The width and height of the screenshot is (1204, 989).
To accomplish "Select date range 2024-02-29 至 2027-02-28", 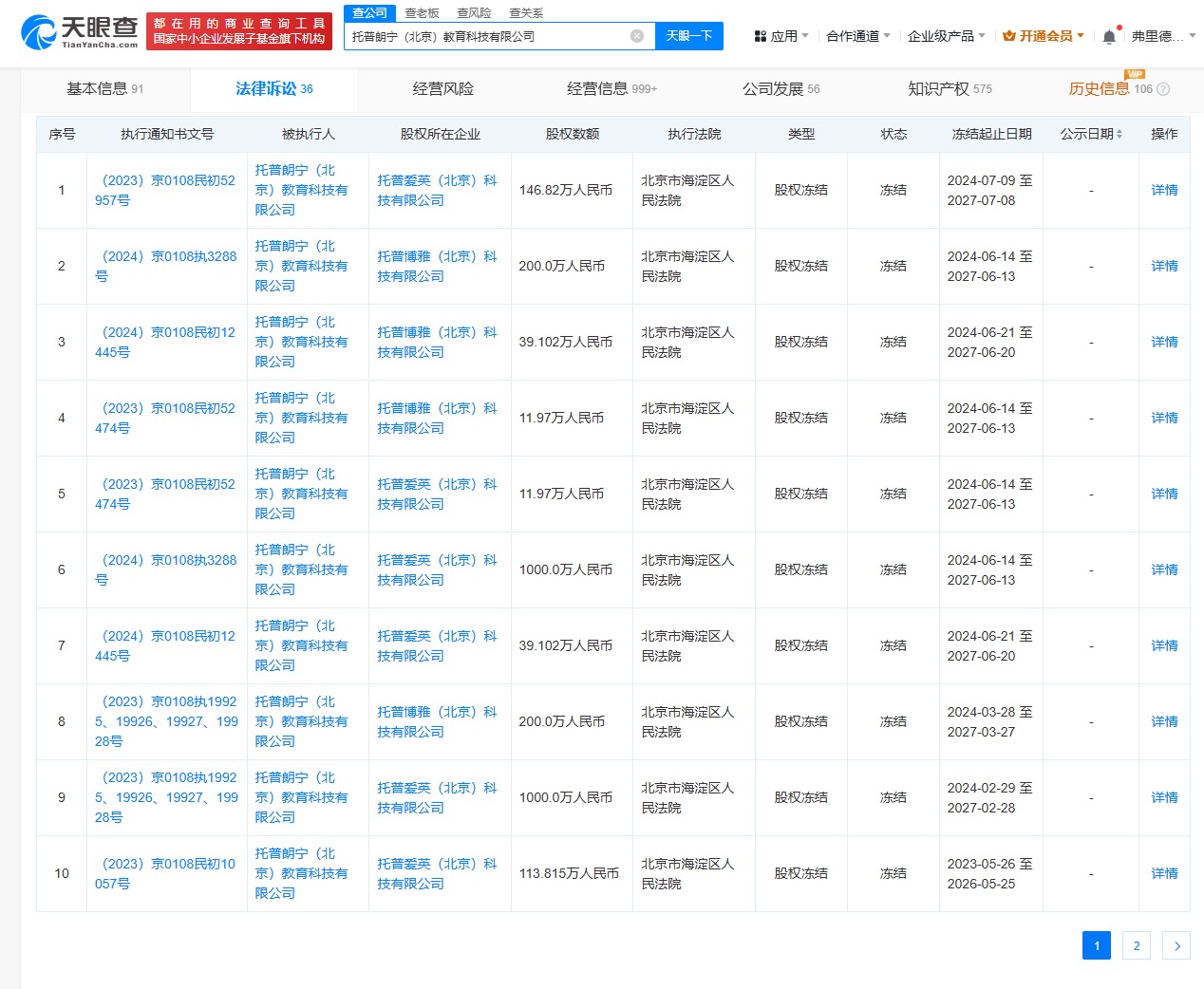I will [989, 797].
